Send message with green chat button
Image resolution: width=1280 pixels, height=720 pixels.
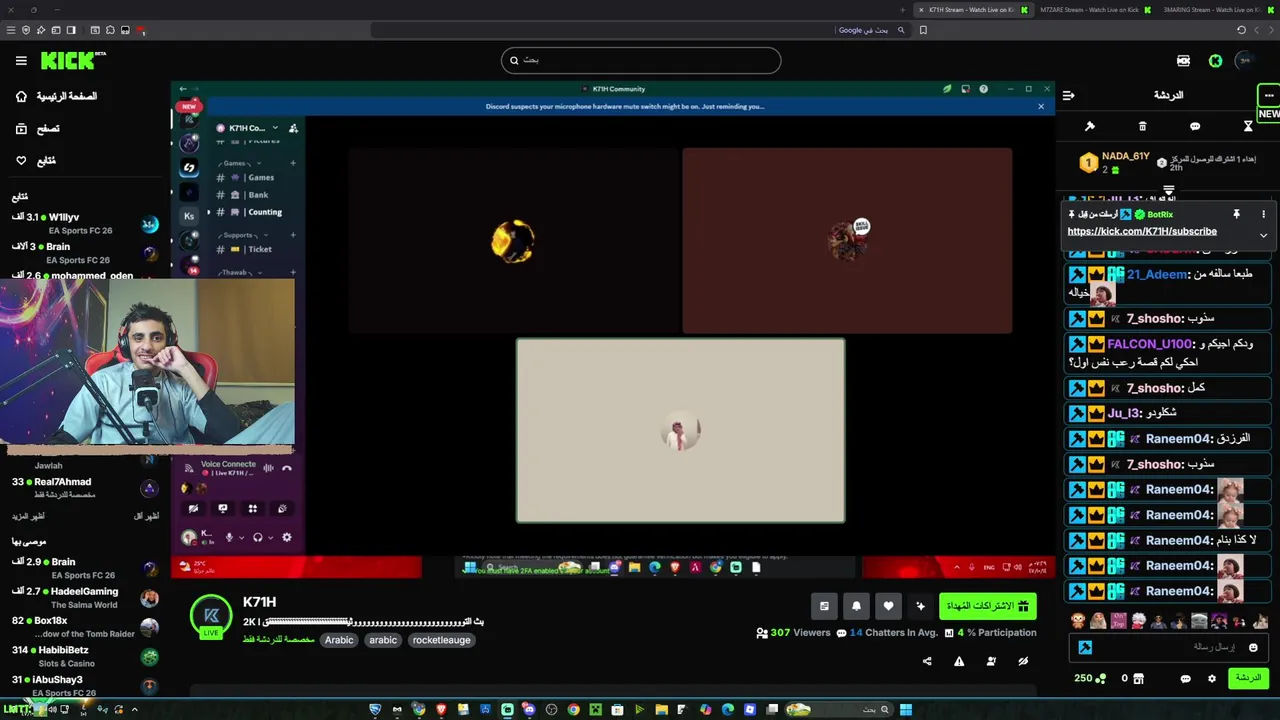(1249, 678)
